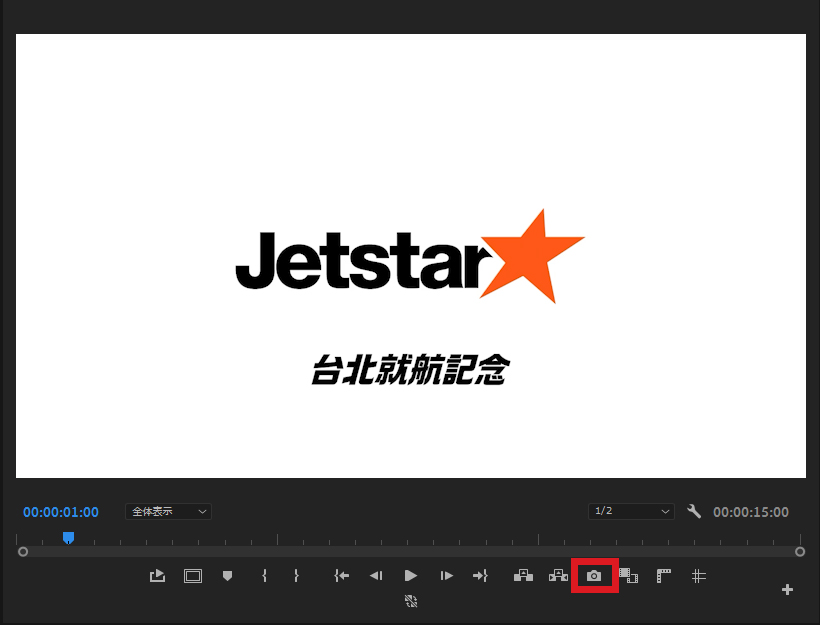
Task: Set the Mark Out point
Action: click(x=296, y=576)
